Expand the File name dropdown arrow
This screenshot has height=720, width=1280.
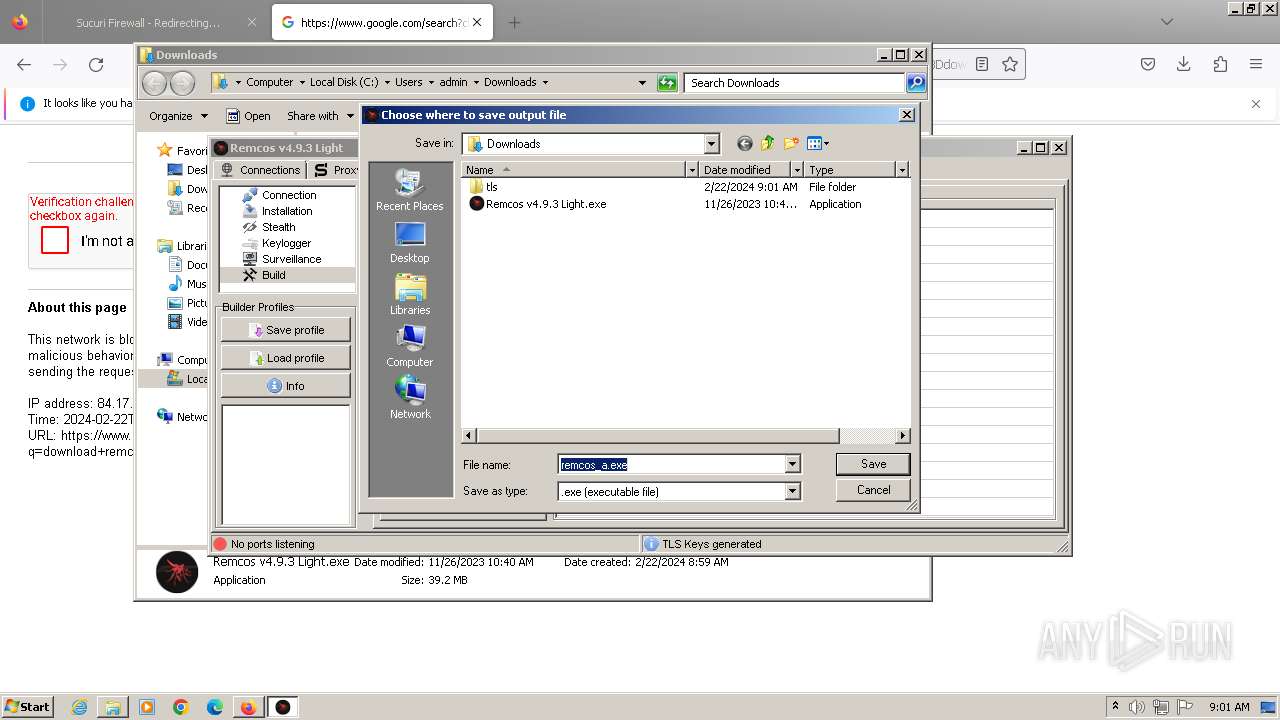[x=792, y=464]
